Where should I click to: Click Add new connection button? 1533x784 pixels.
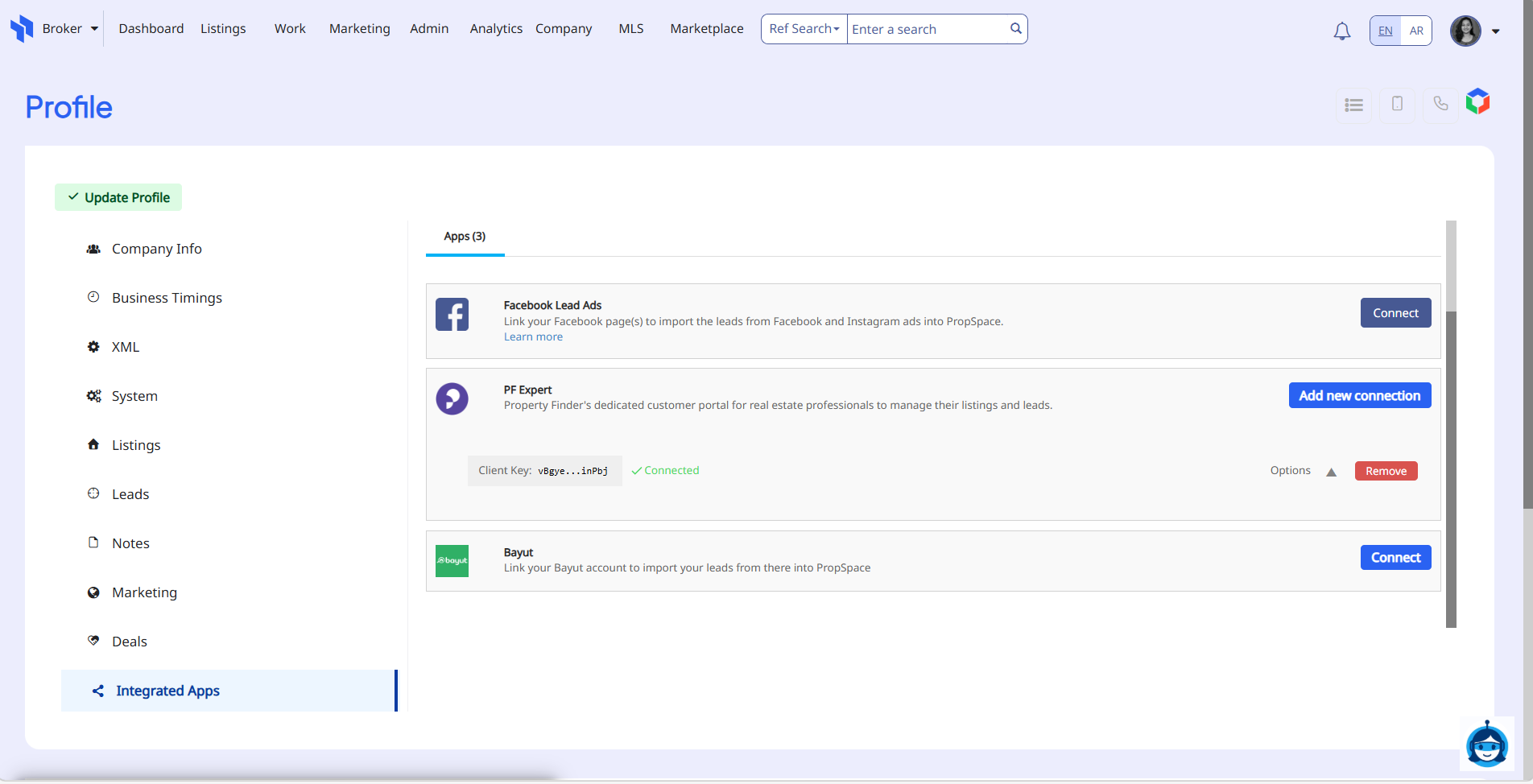(x=1359, y=395)
